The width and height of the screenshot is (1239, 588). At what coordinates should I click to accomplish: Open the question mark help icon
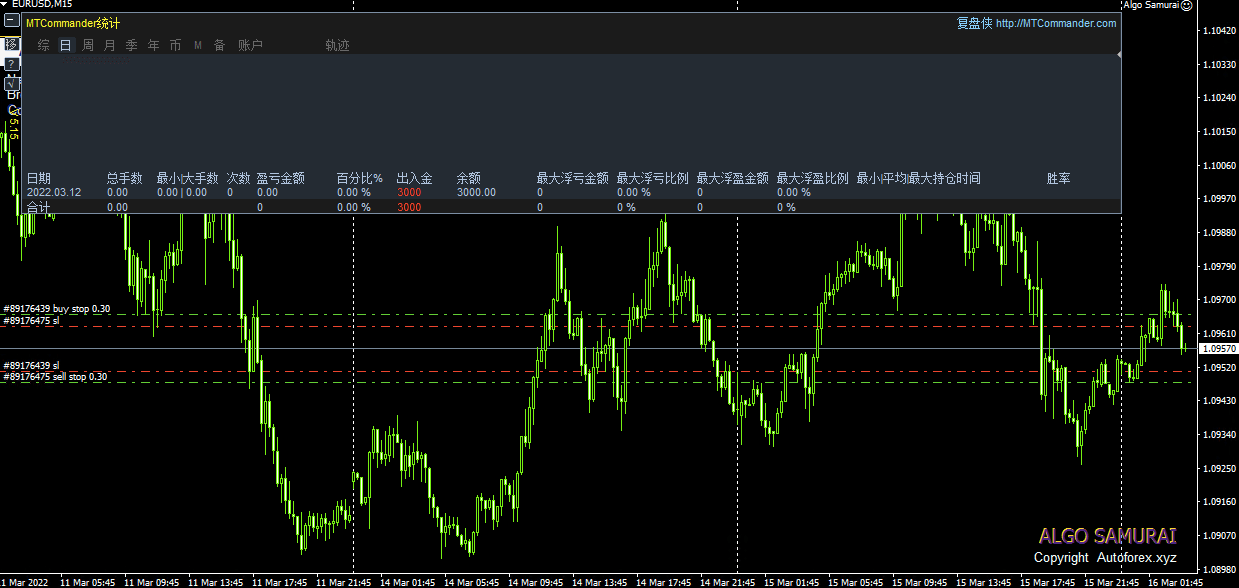tap(11, 64)
